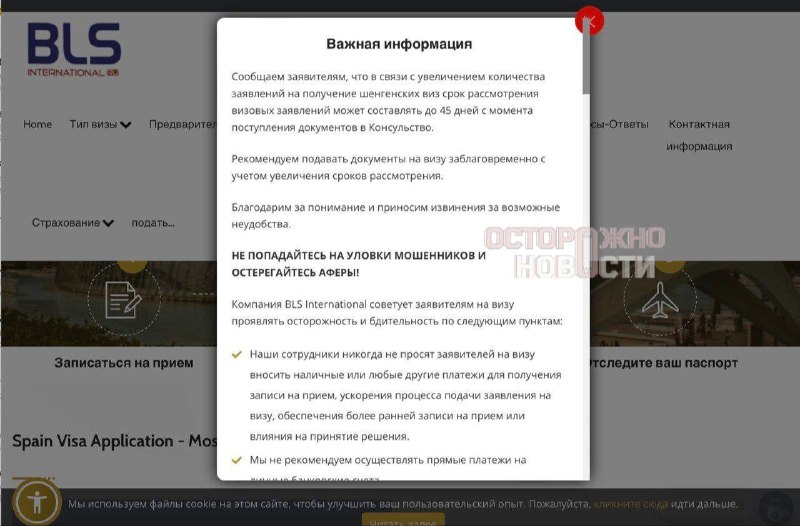This screenshot has width=800, height=526.
Task: Expand the Страхование dropdown menu
Action: 72,222
